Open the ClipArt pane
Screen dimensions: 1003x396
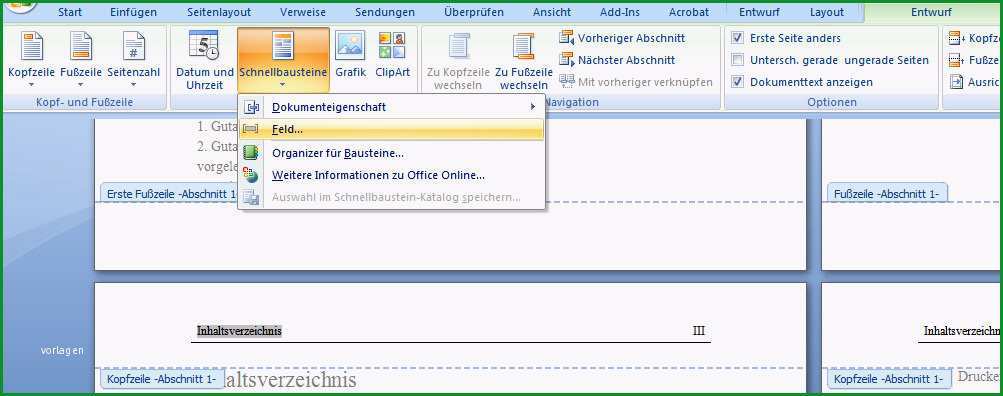[392, 54]
